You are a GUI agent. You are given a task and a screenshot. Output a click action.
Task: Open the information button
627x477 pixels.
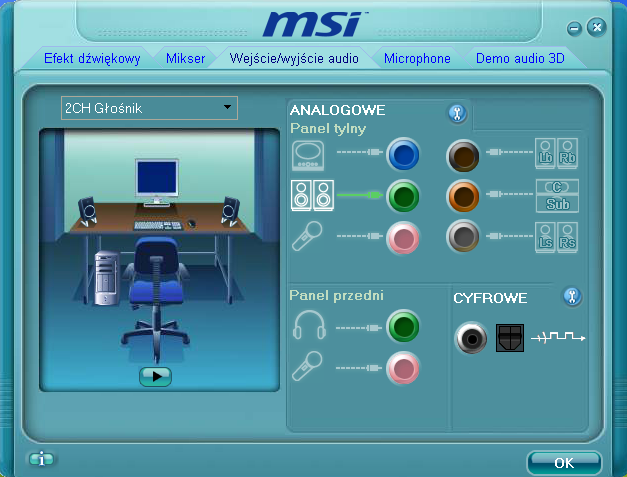pos(41,459)
